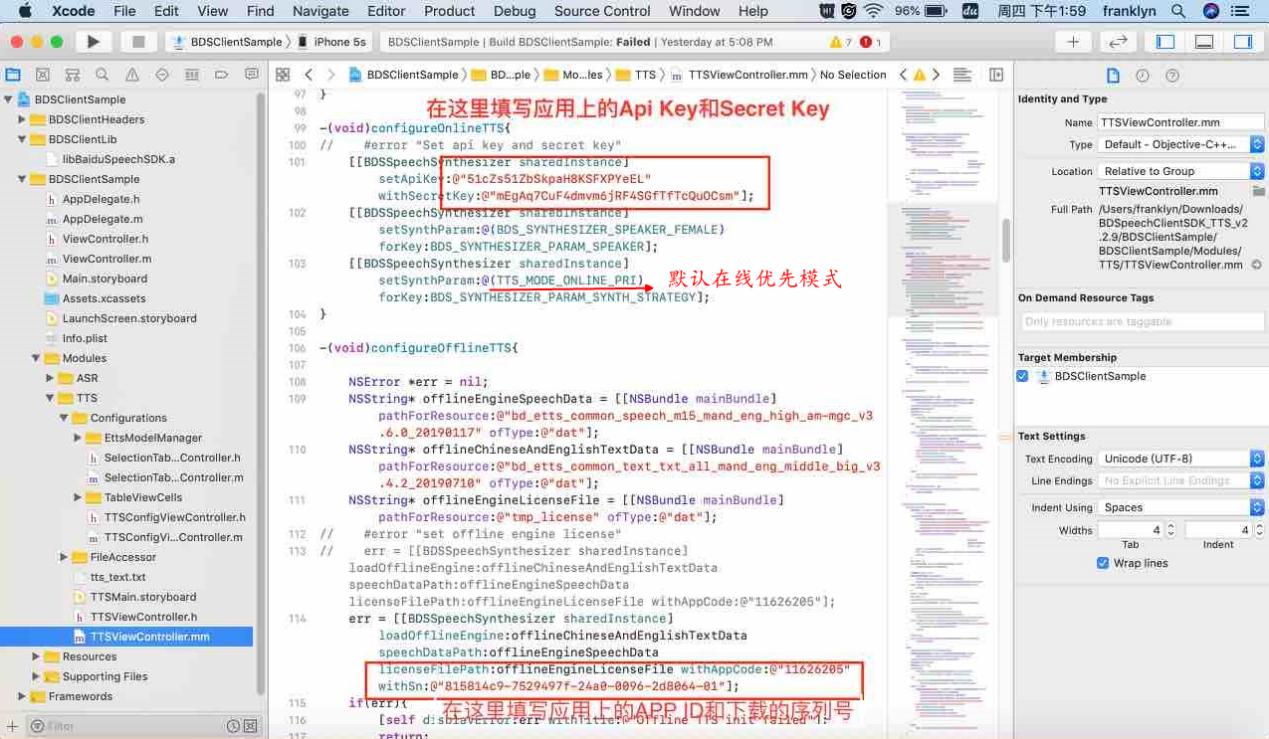Run the BDSClientSample build

pos(93,42)
